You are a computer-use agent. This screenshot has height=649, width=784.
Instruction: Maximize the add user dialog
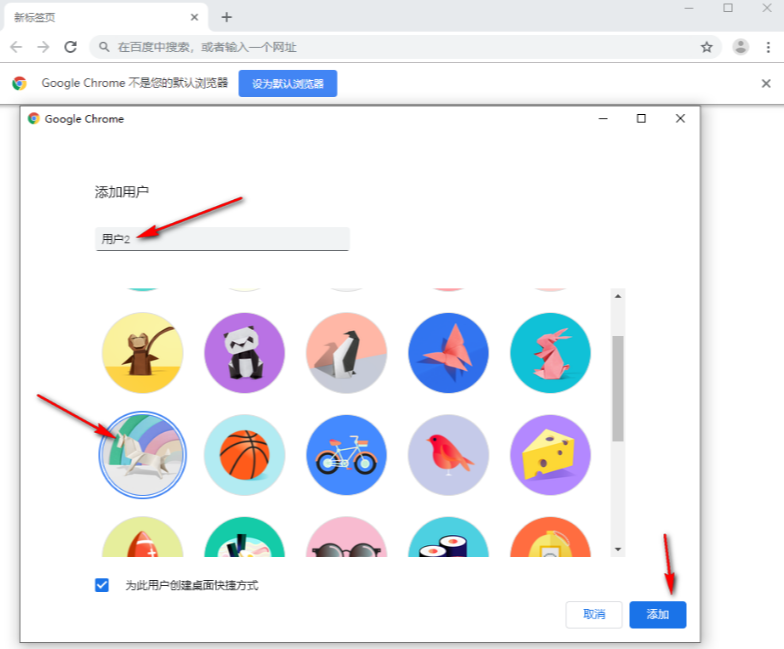click(641, 118)
